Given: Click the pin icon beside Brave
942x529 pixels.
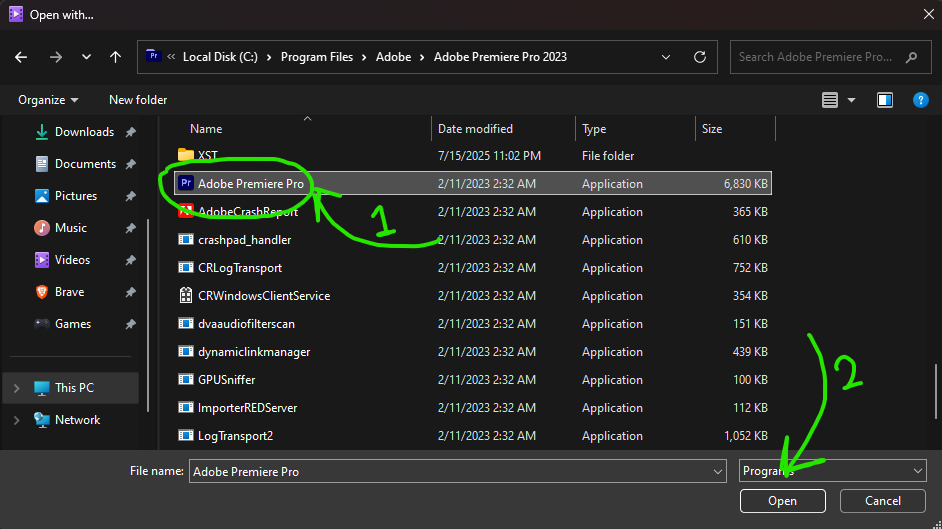Looking at the screenshot, I should (x=130, y=292).
